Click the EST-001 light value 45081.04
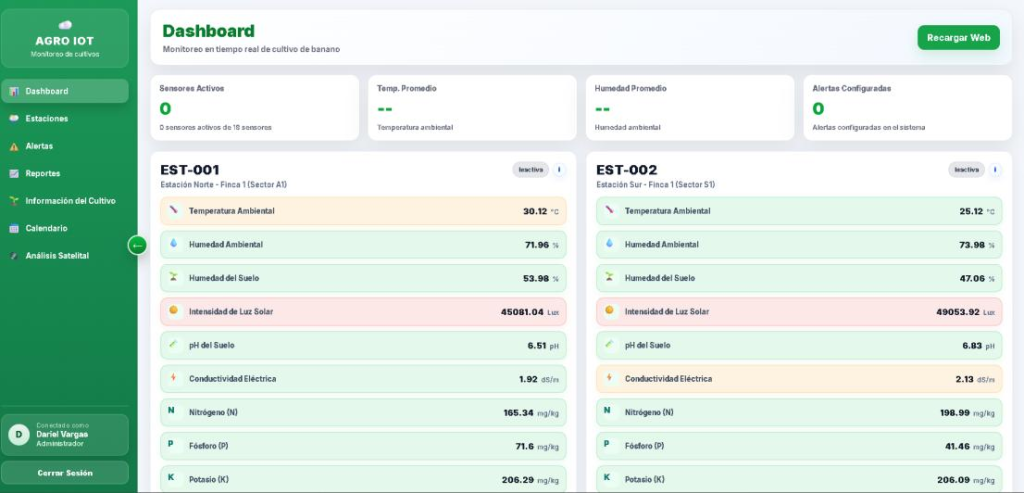The width and height of the screenshot is (1024, 493). tap(522, 312)
